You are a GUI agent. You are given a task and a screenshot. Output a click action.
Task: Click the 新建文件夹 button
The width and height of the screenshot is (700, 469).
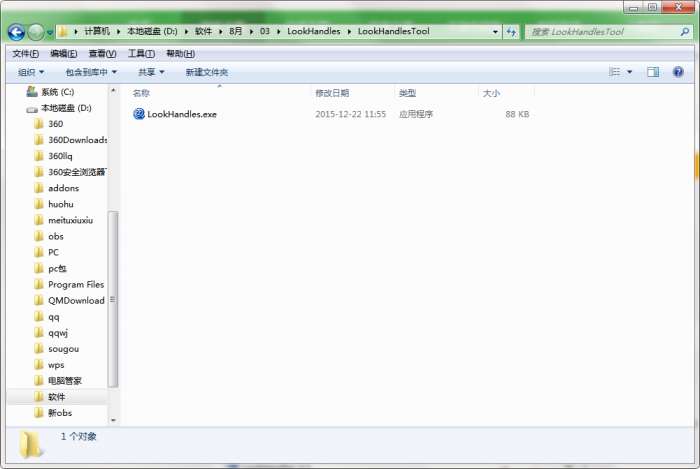pyautogui.click(x=207, y=72)
